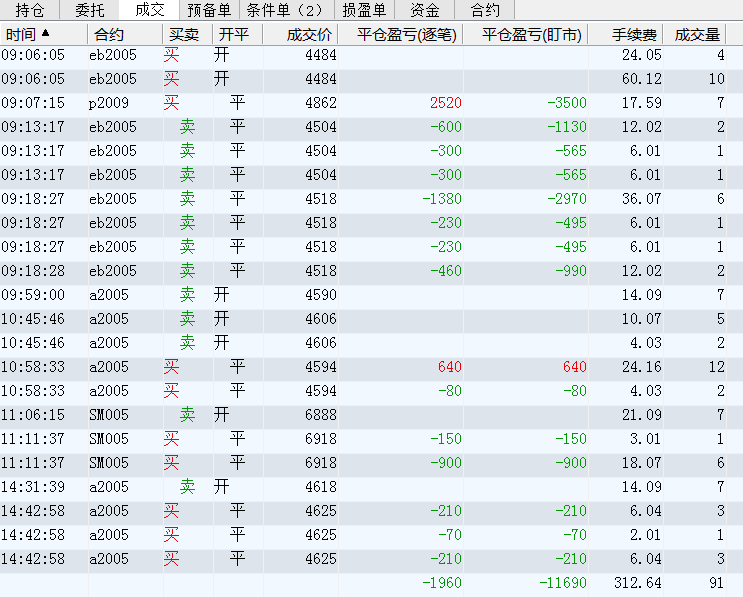This screenshot has width=743, height=597.
Task: Click the 平仓盈亏(盯市) column header
Action: coord(531,34)
